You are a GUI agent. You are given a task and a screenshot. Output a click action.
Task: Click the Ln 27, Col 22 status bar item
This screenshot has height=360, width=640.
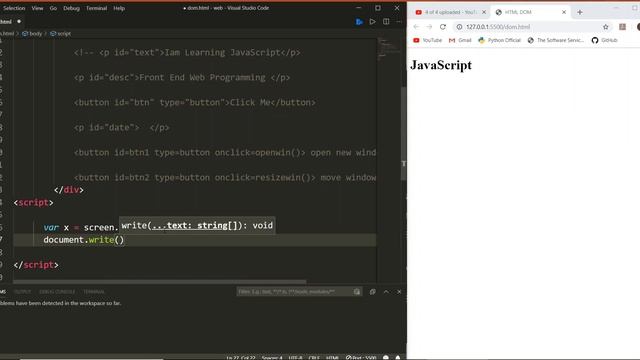(x=241, y=358)
